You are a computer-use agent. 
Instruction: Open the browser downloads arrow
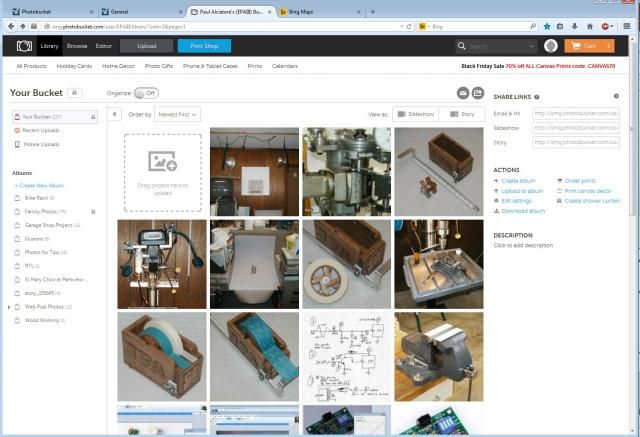coord(575,26)
